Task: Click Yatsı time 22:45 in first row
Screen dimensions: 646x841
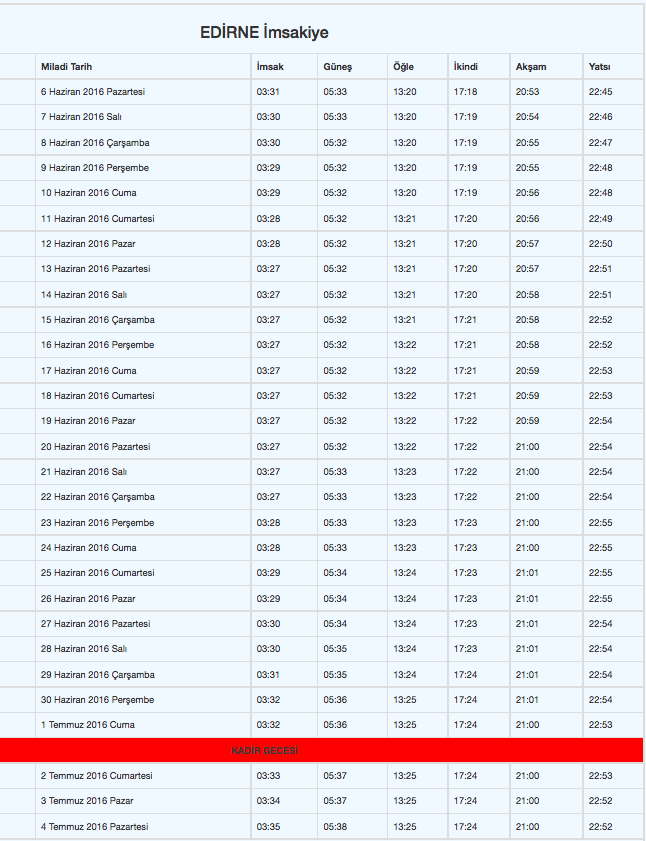Action: 600,92
